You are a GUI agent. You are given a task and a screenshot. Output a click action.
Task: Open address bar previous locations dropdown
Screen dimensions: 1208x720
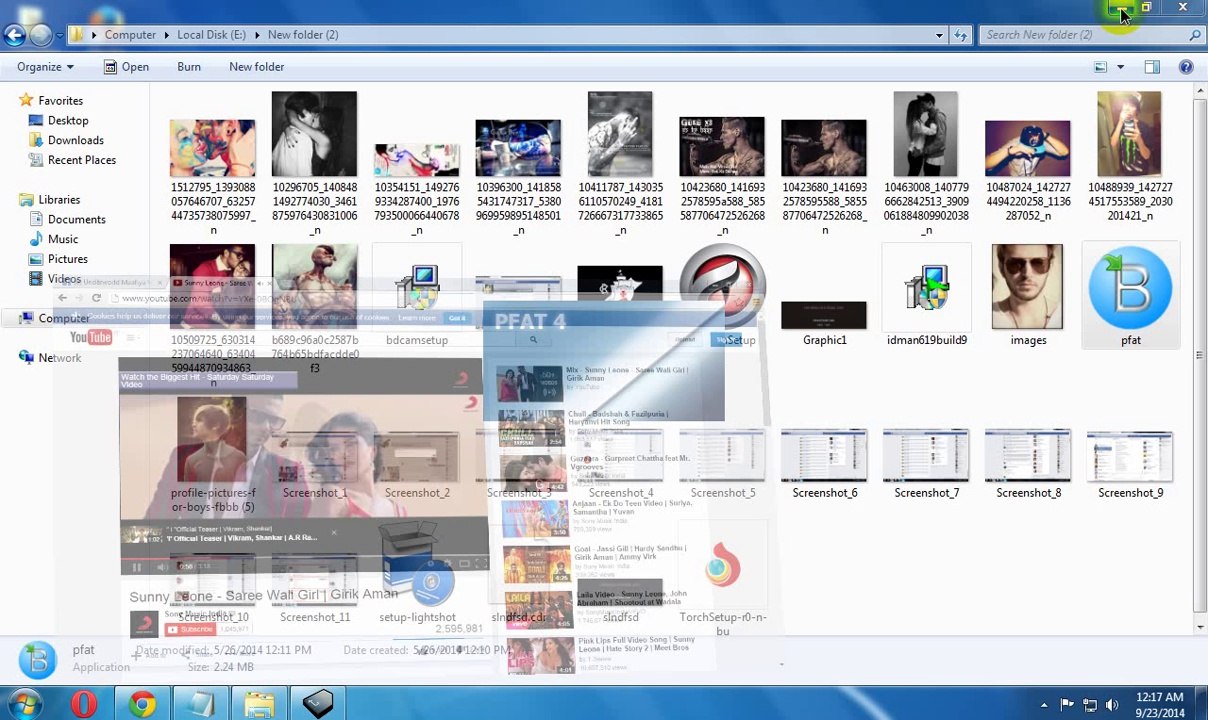939,35
